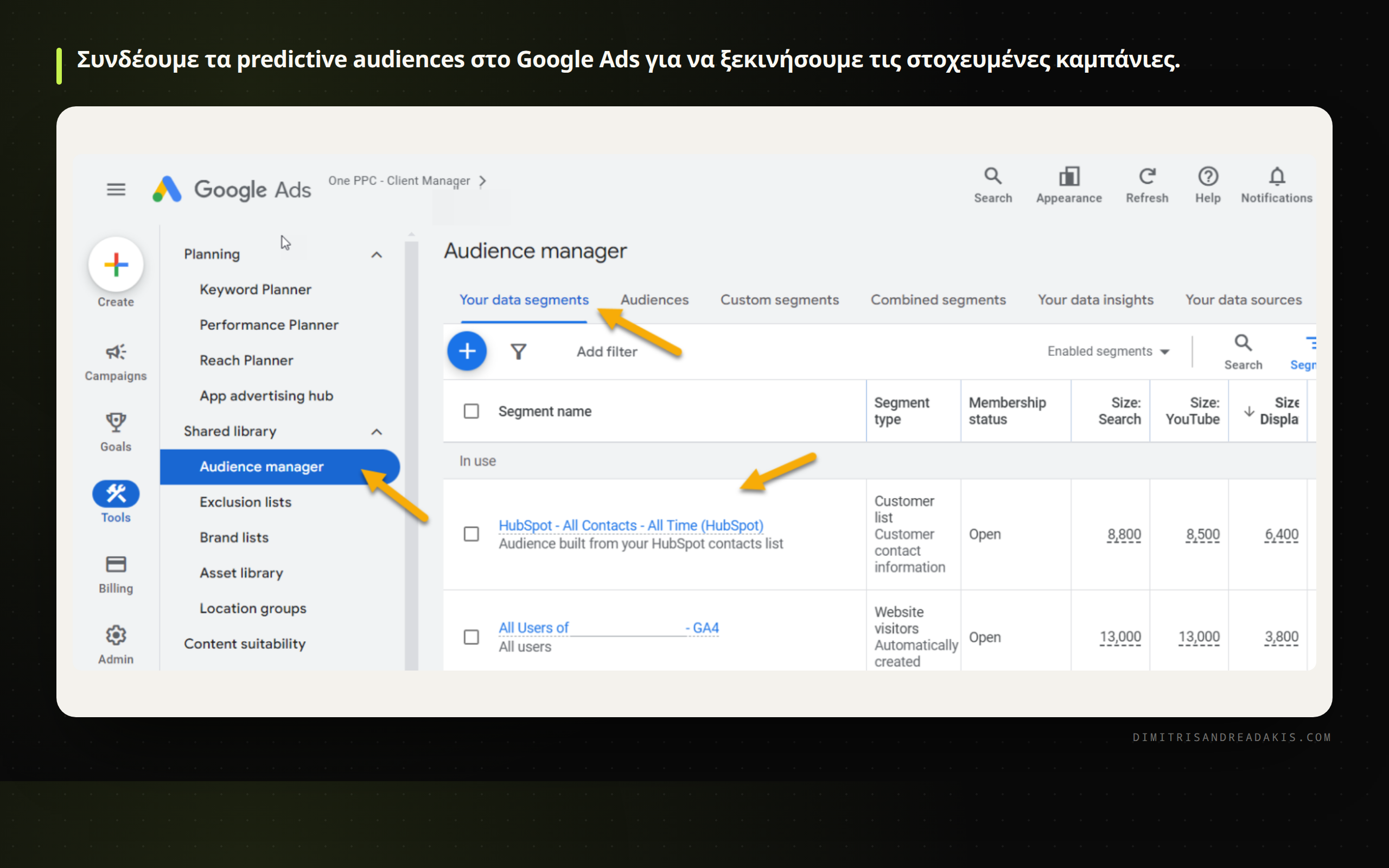
Task: Check the All Users GA4 row
Action: [471, 637]
